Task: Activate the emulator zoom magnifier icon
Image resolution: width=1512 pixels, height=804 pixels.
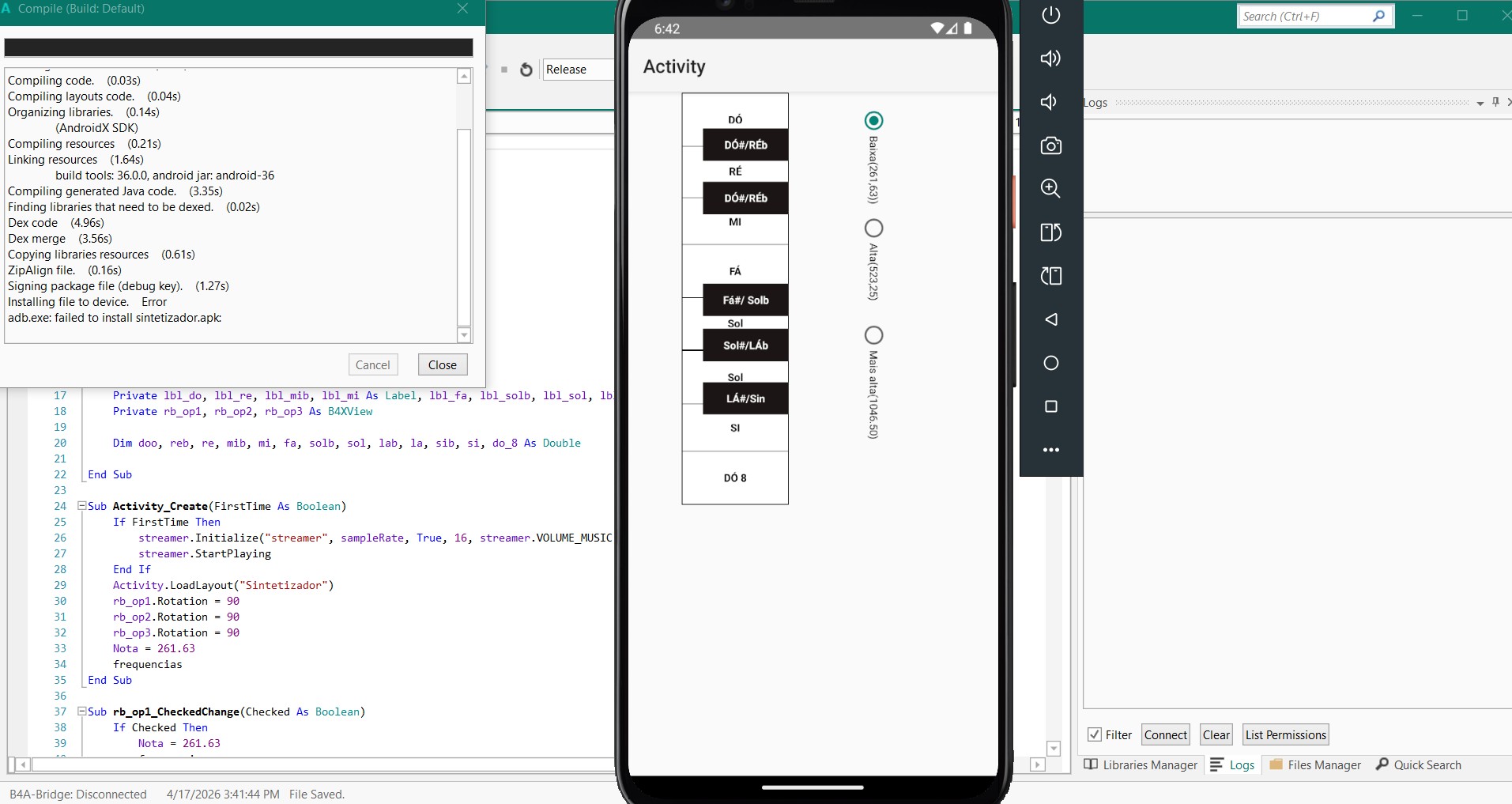Action: click(x=1050, y=188)
